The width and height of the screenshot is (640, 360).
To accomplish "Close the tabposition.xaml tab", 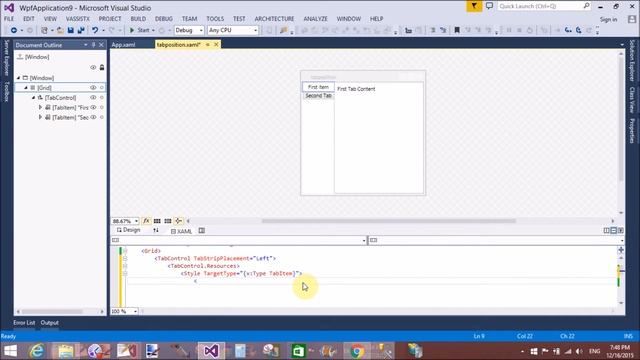I will (216, 44).
